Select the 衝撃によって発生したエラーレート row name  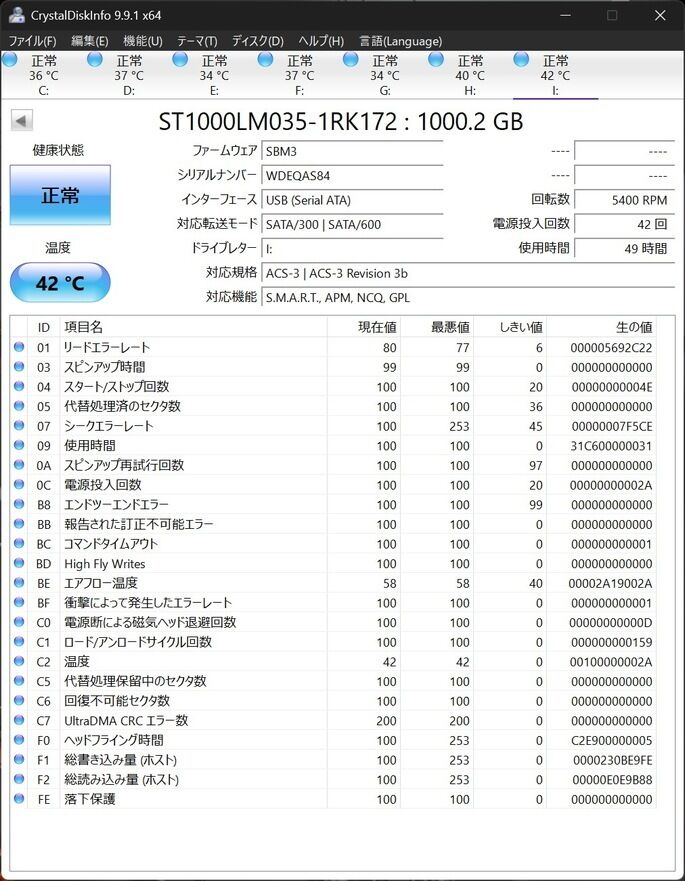coord(148,602)
